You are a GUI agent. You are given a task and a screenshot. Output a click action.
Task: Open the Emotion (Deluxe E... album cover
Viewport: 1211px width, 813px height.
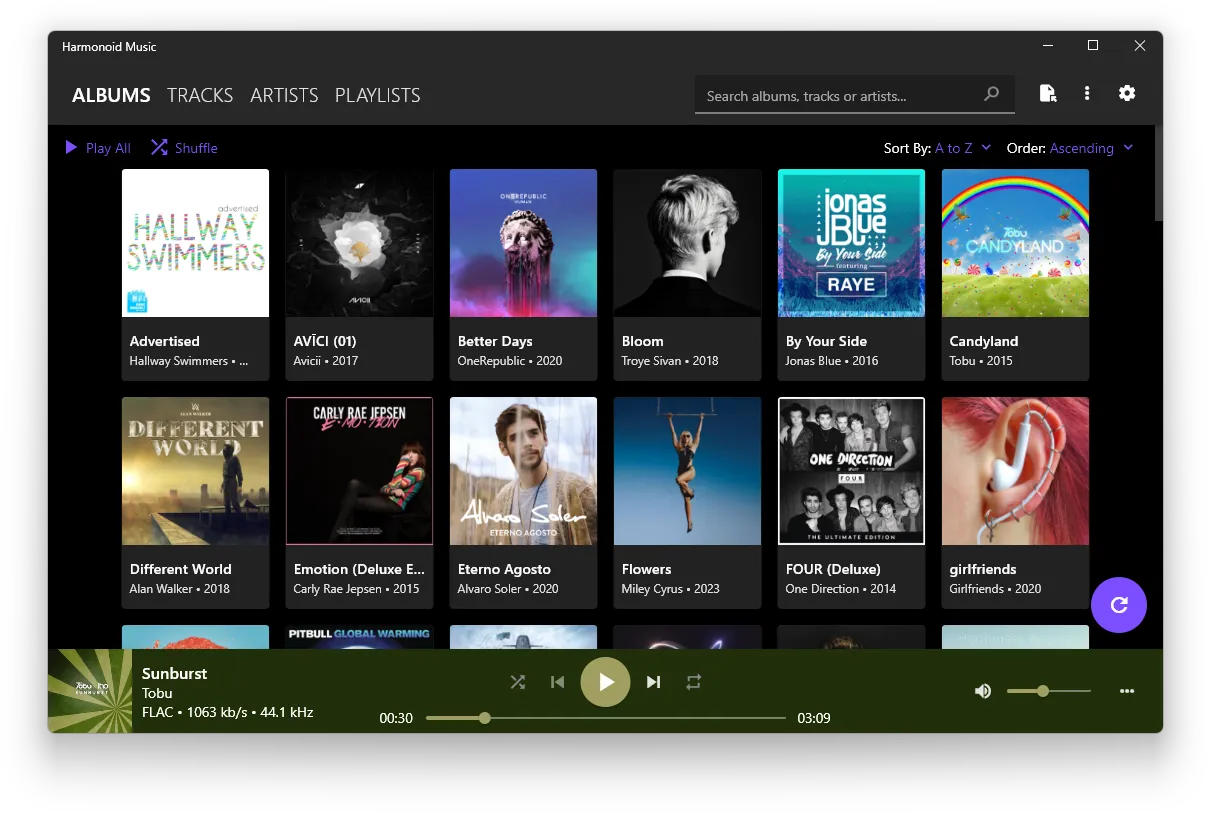pyautogui.click(x=359, y=471)
